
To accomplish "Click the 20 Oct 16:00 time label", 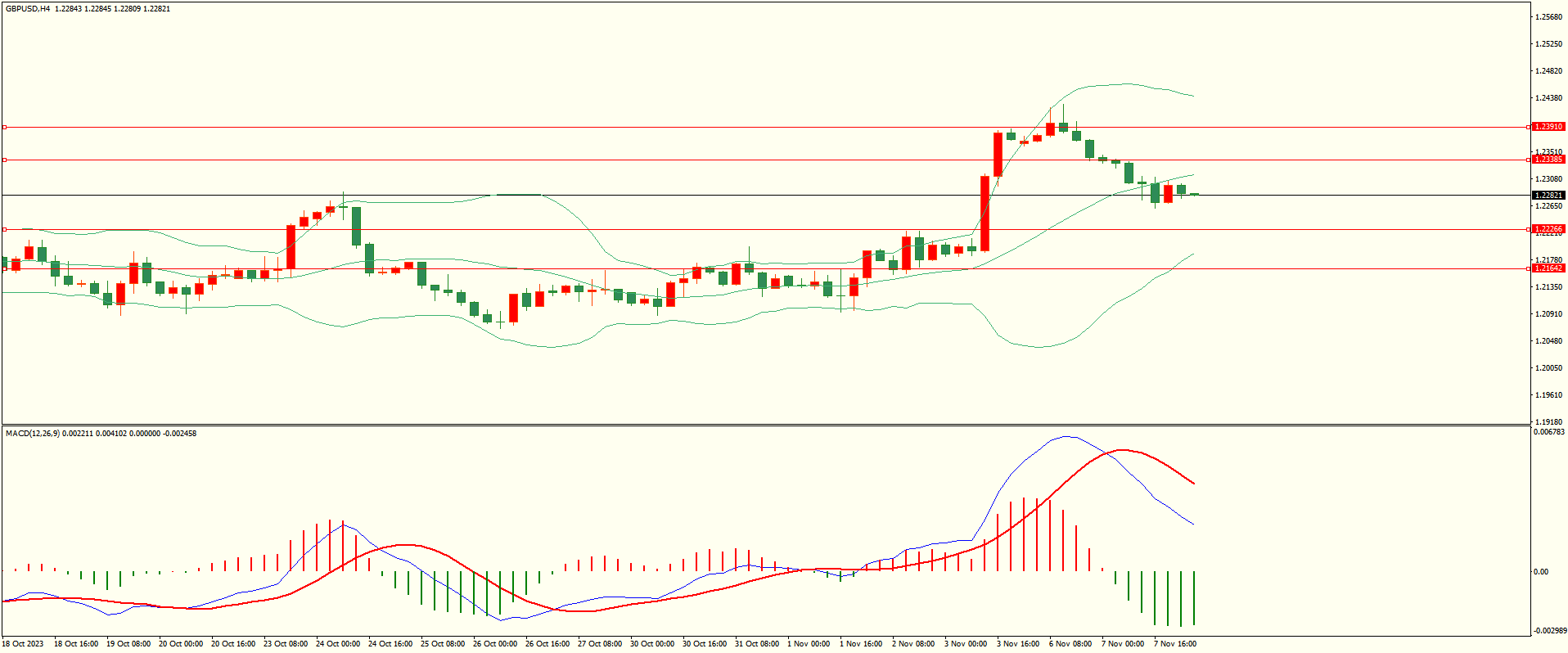I will click(233, 644).
